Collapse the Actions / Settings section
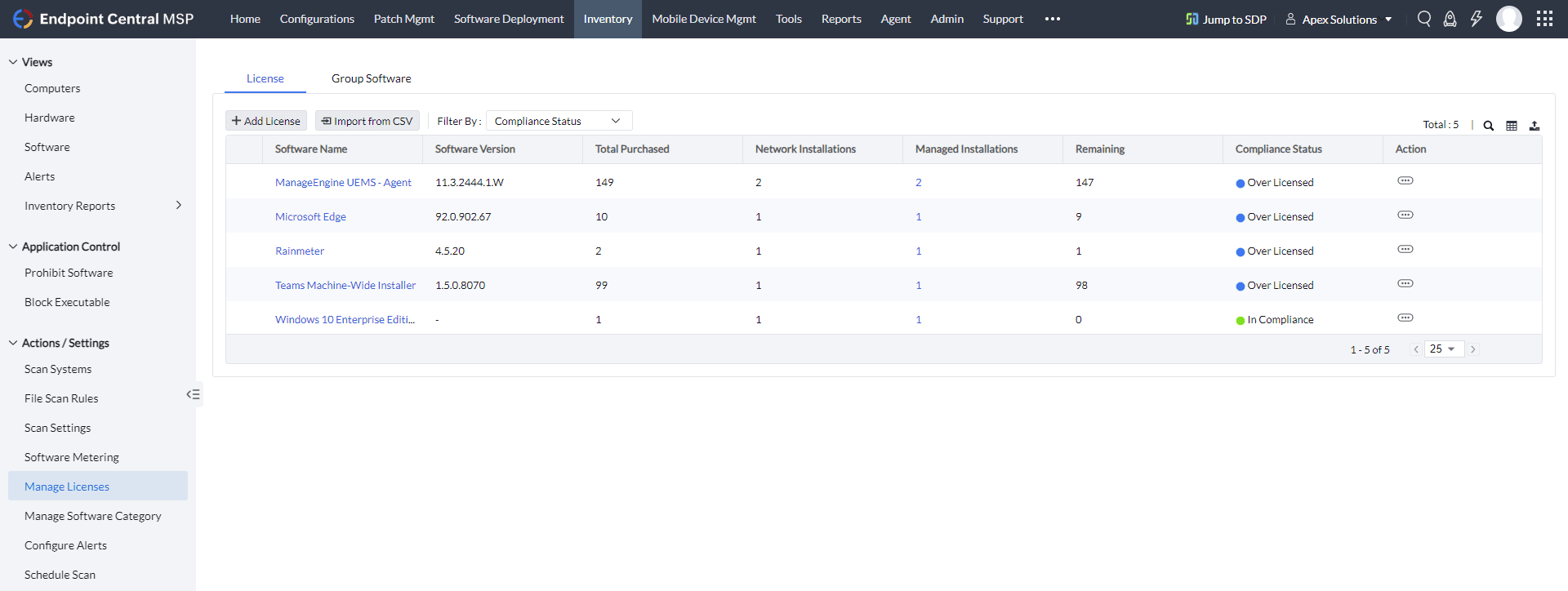This screenshot has height=591, width=1568. click(x=13, y=343)
